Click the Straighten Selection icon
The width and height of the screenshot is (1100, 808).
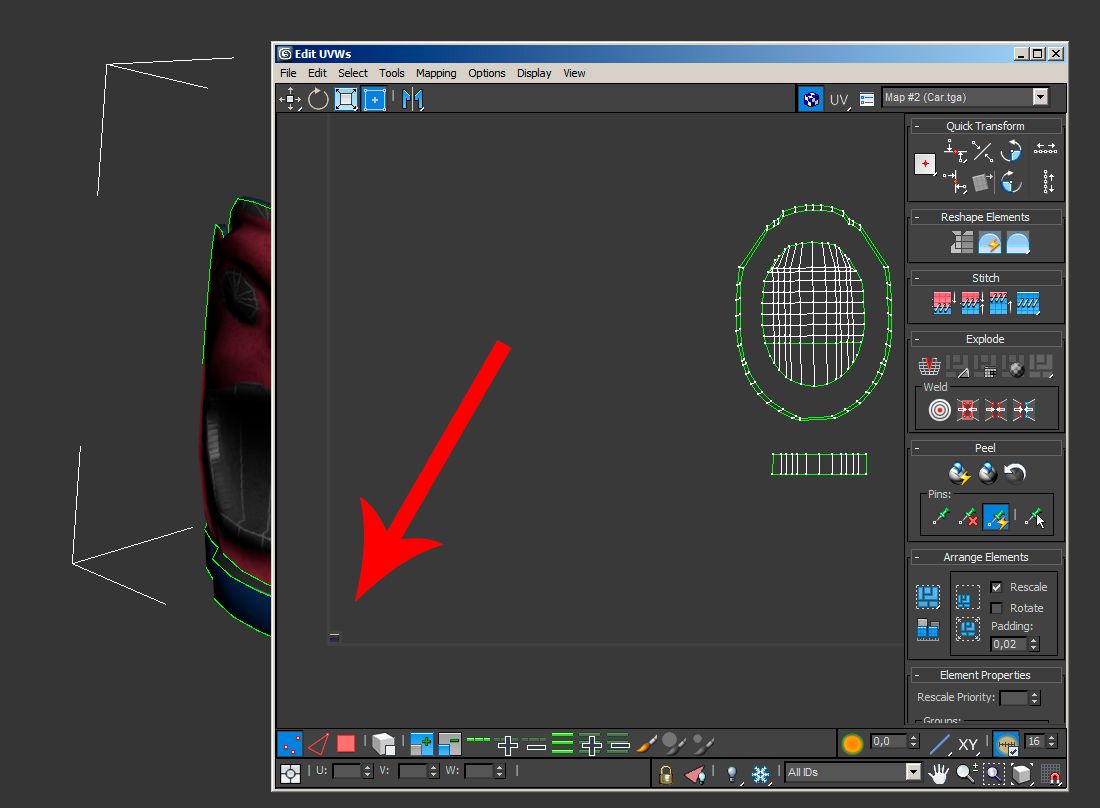pyautogui.click(x=962, y=243)
